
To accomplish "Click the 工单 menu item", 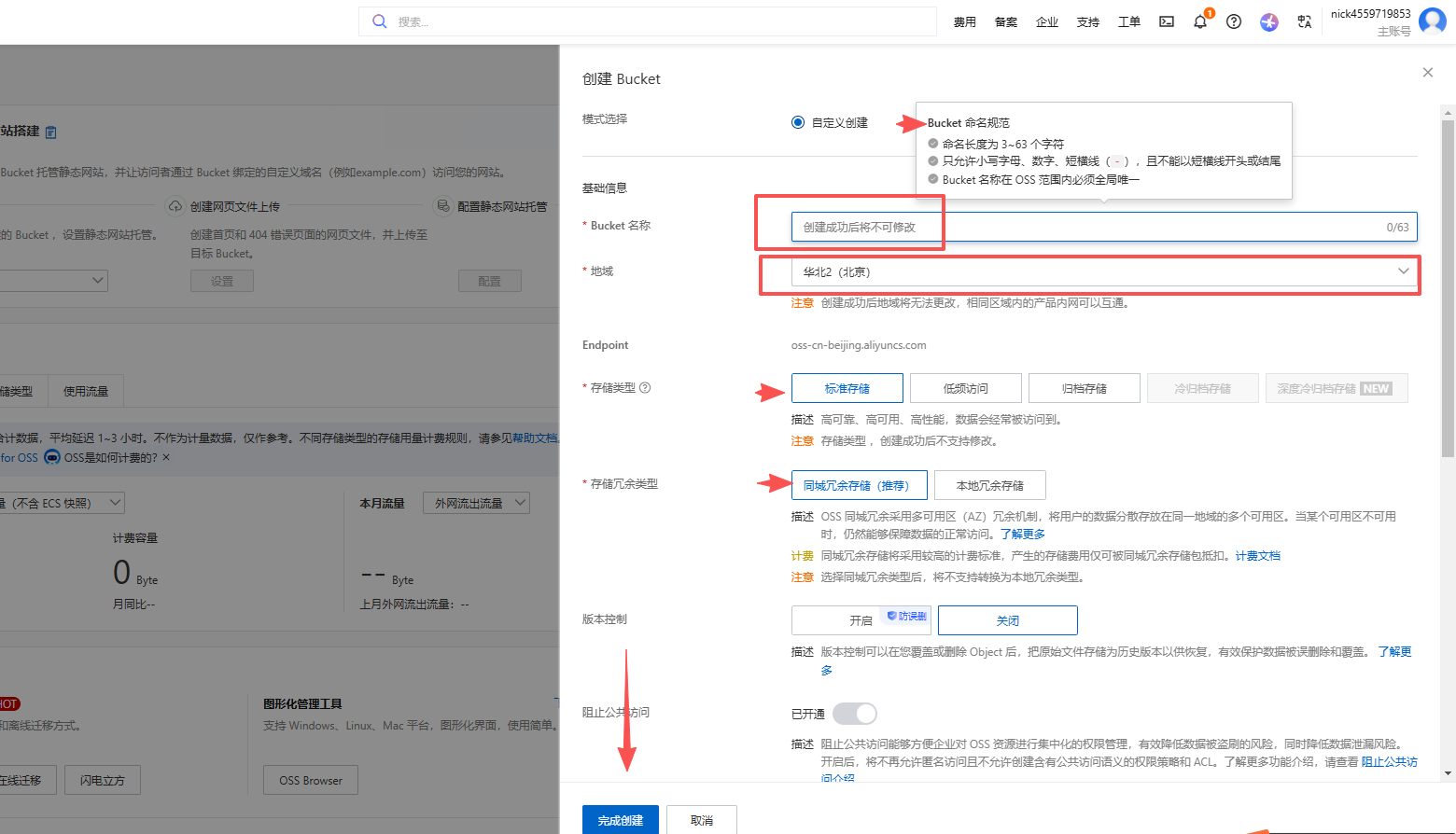I will [x=1128, y=21].
